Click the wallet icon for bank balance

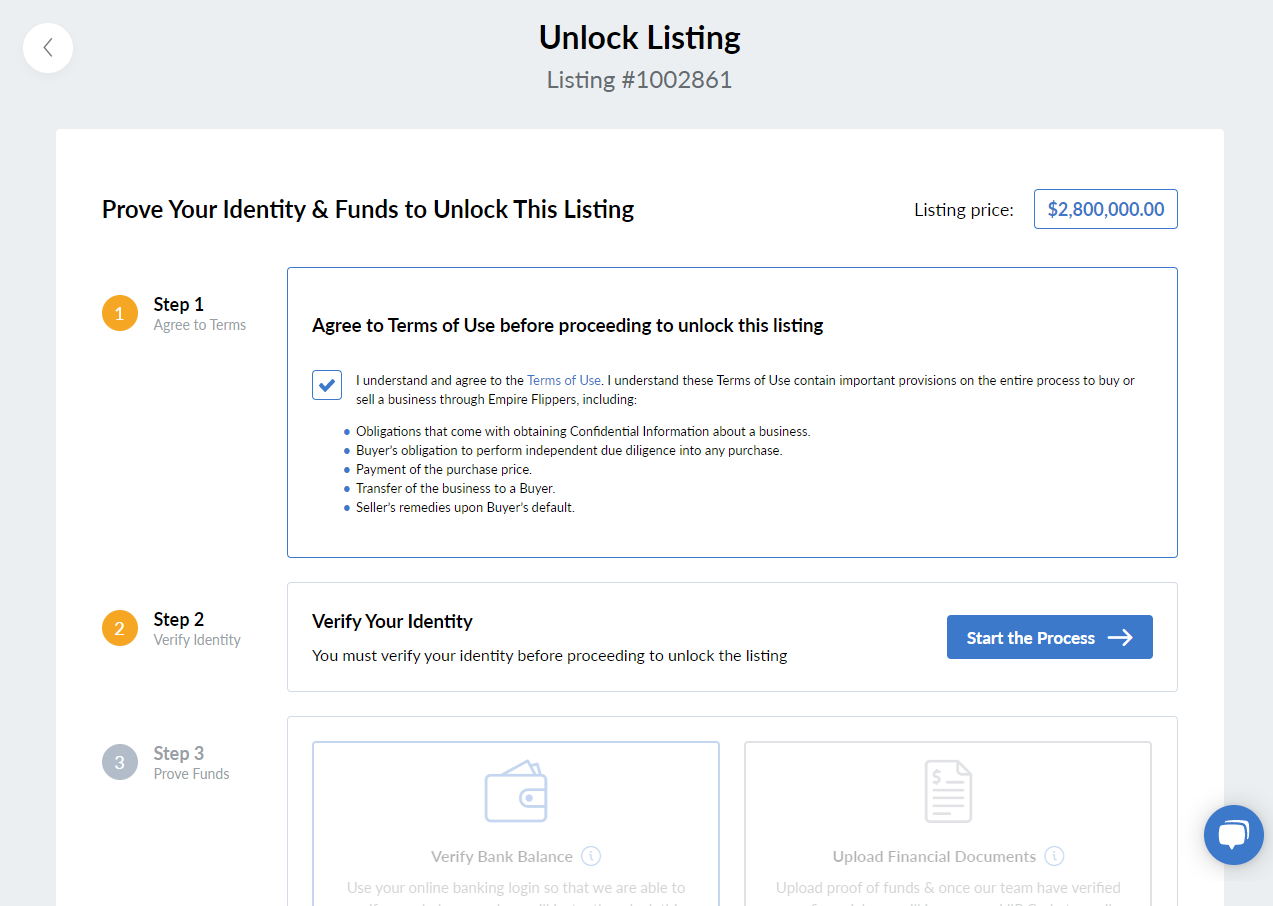tap(516, 792)
